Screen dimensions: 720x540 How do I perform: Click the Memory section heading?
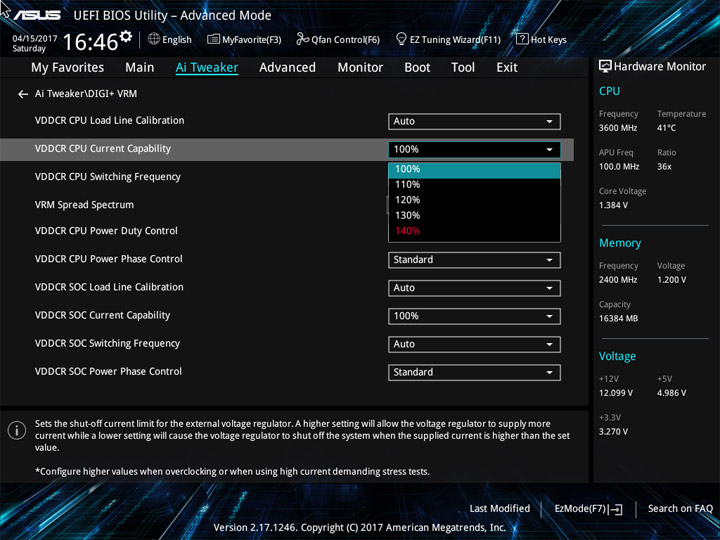coord(619,243)
